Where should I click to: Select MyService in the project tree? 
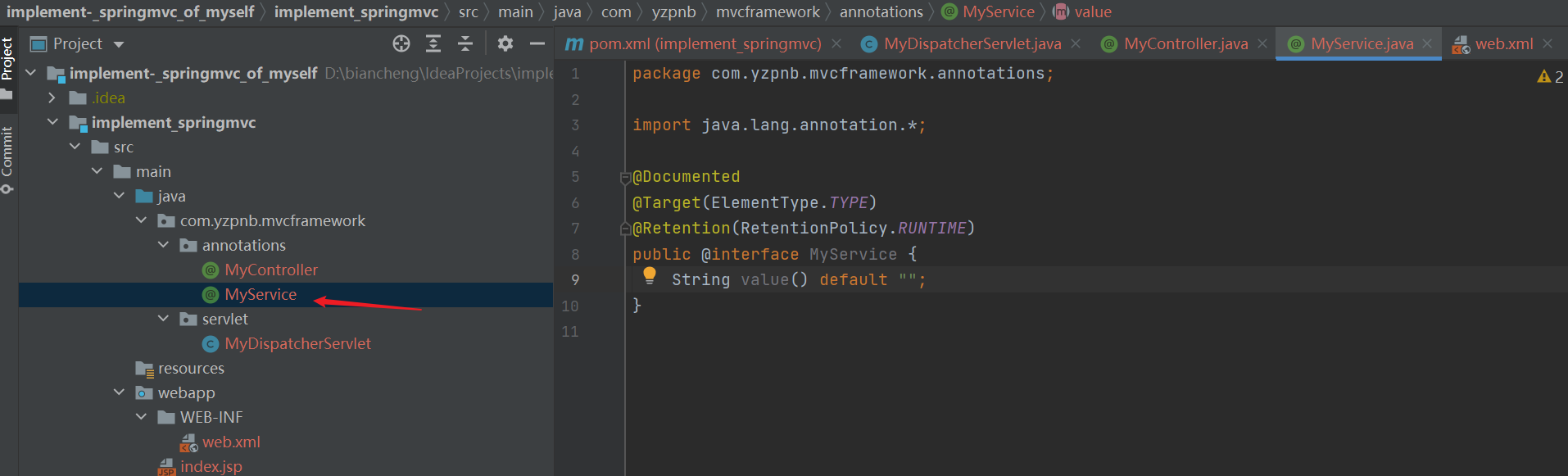(x=261, y=294)
